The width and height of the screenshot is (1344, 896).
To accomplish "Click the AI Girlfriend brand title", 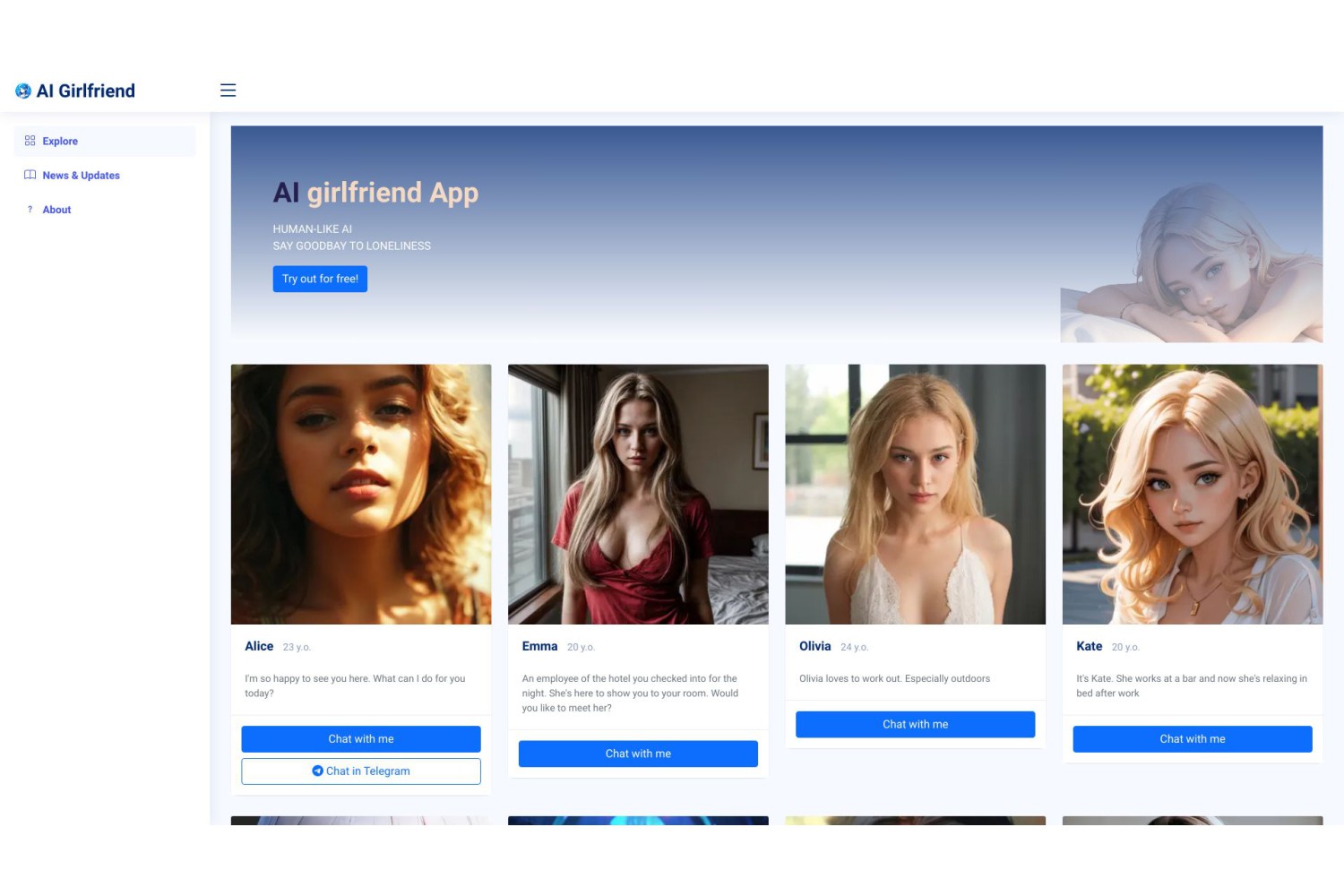I will click(86, 90).
